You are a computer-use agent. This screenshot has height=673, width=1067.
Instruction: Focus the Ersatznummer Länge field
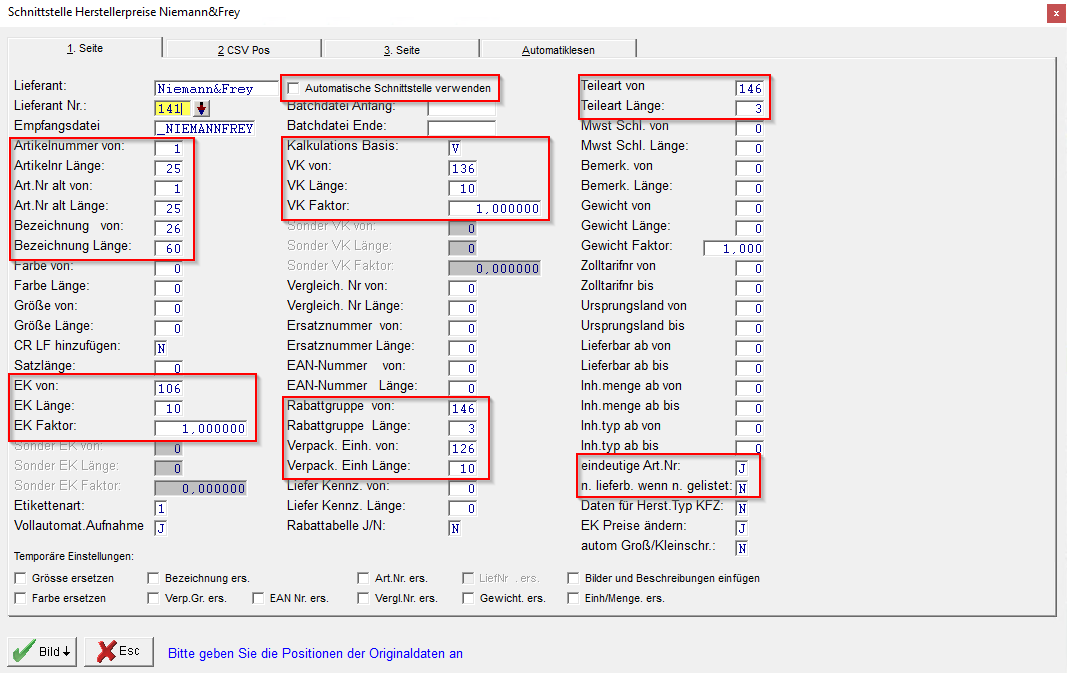pyautogui.click(x=463, y=348)
